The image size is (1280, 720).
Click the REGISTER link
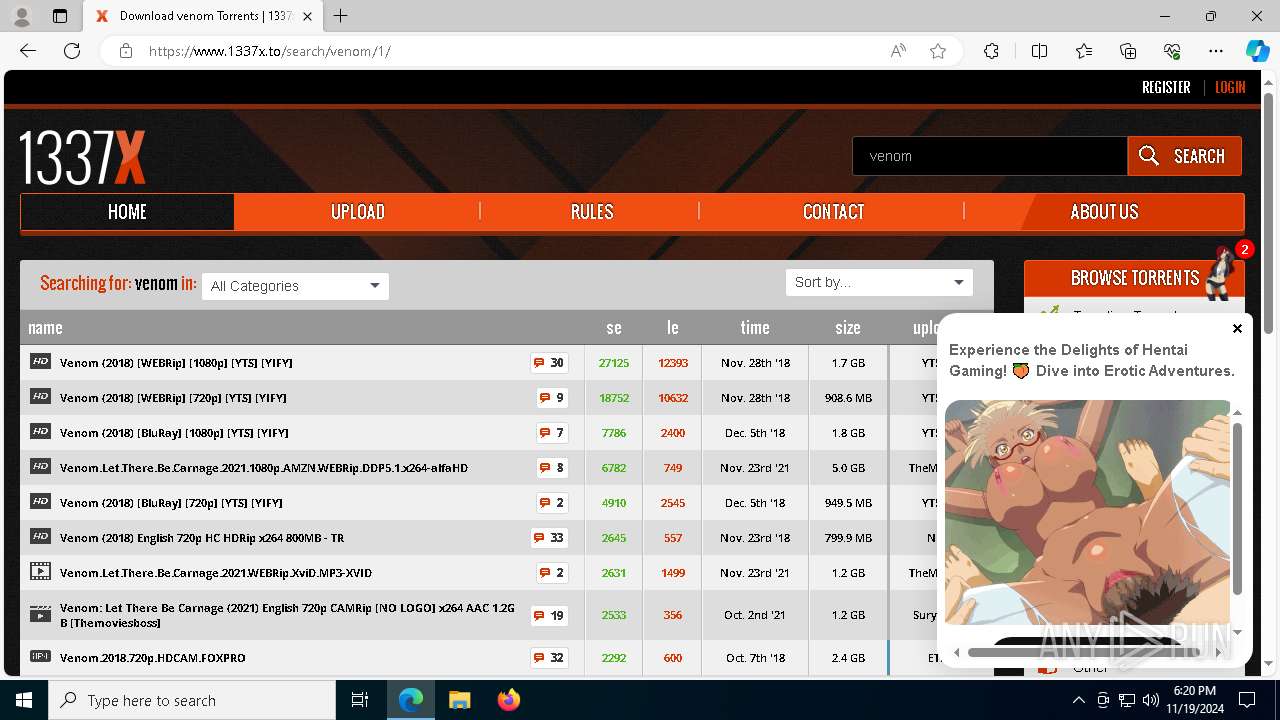pyautogui.click(x=1166, y=87)
